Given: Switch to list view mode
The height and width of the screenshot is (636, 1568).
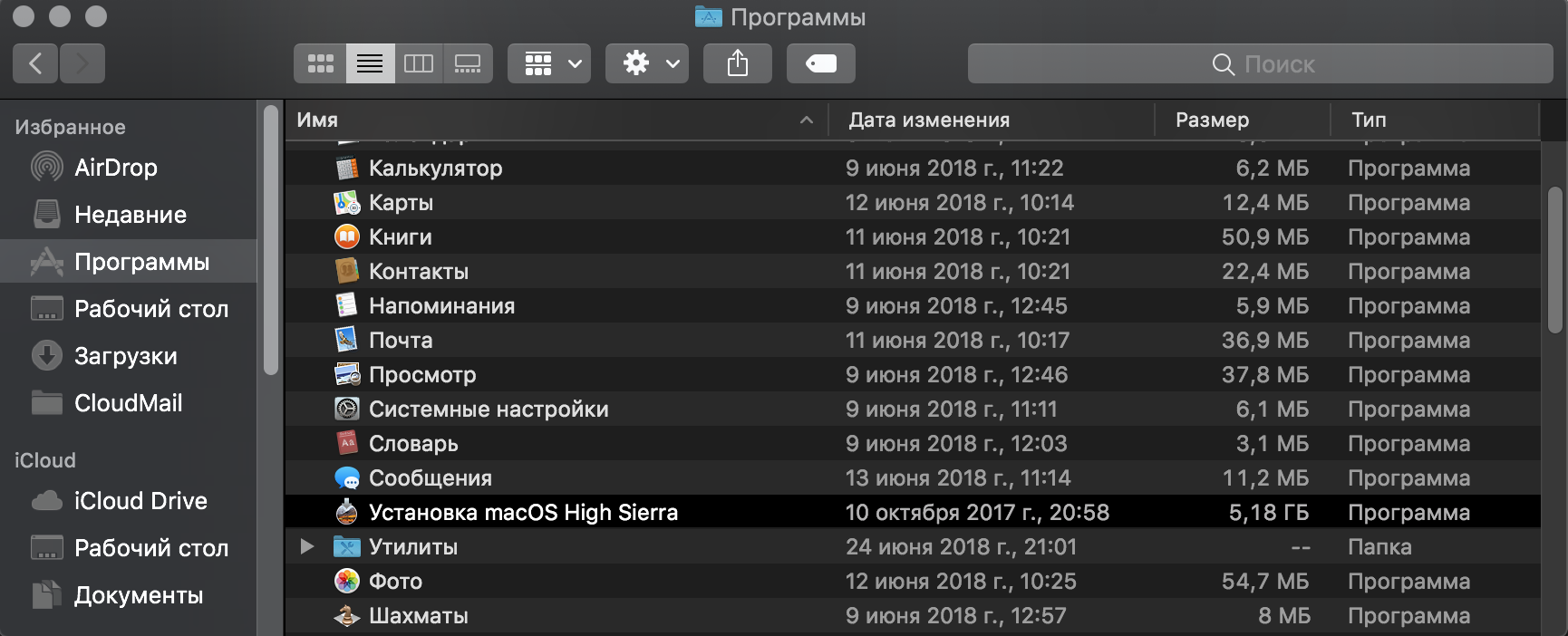Looking at the screenshot, I should coord(370,63).
